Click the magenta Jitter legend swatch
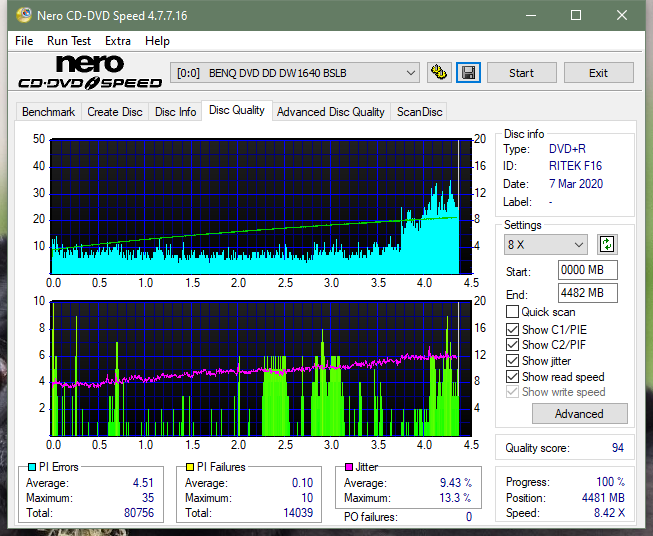 (x=349, y=467)
